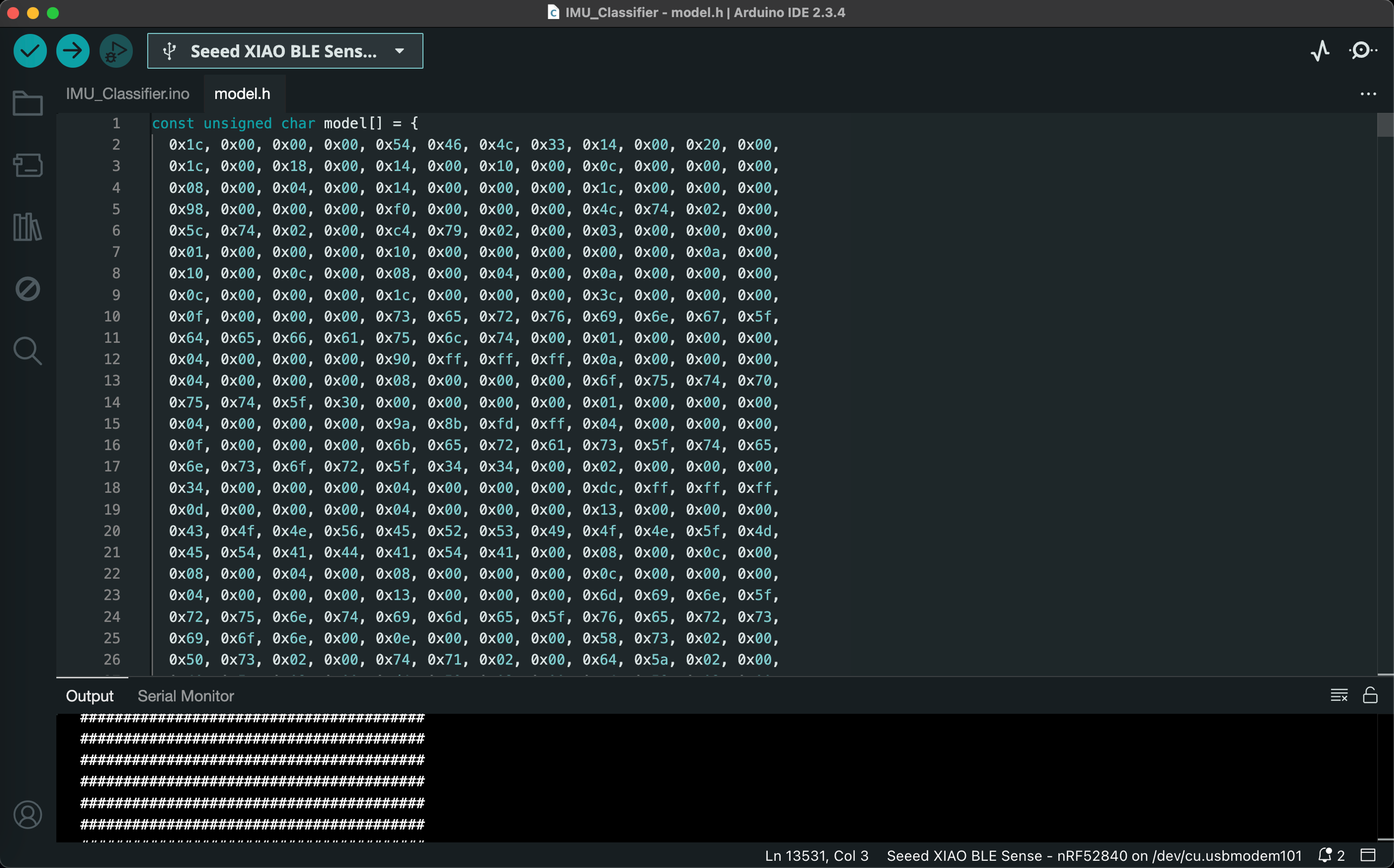Open the Search sidebar panel

[28, 351]
